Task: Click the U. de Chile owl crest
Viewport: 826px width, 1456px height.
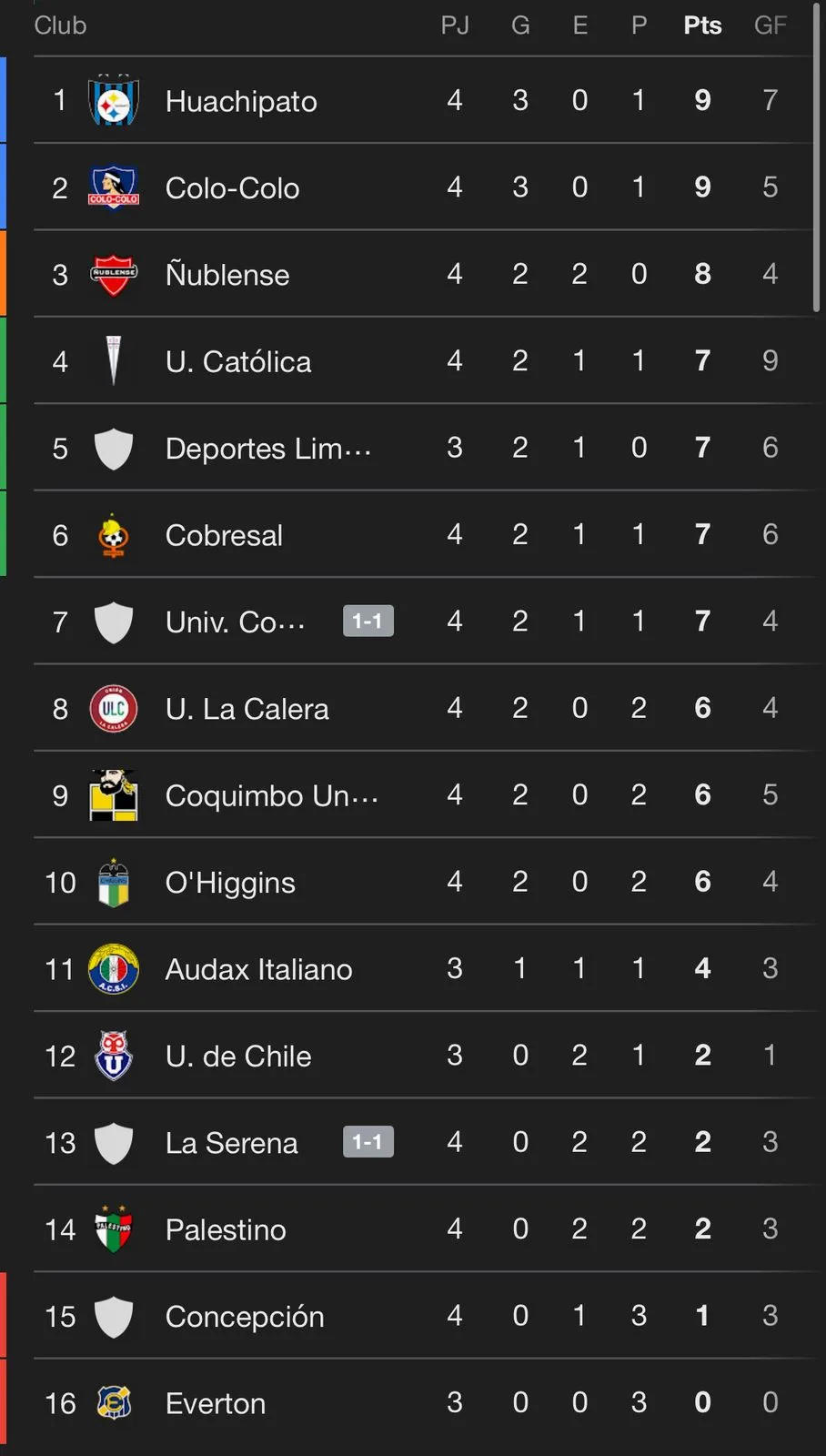Action: tap(114, 1056)
